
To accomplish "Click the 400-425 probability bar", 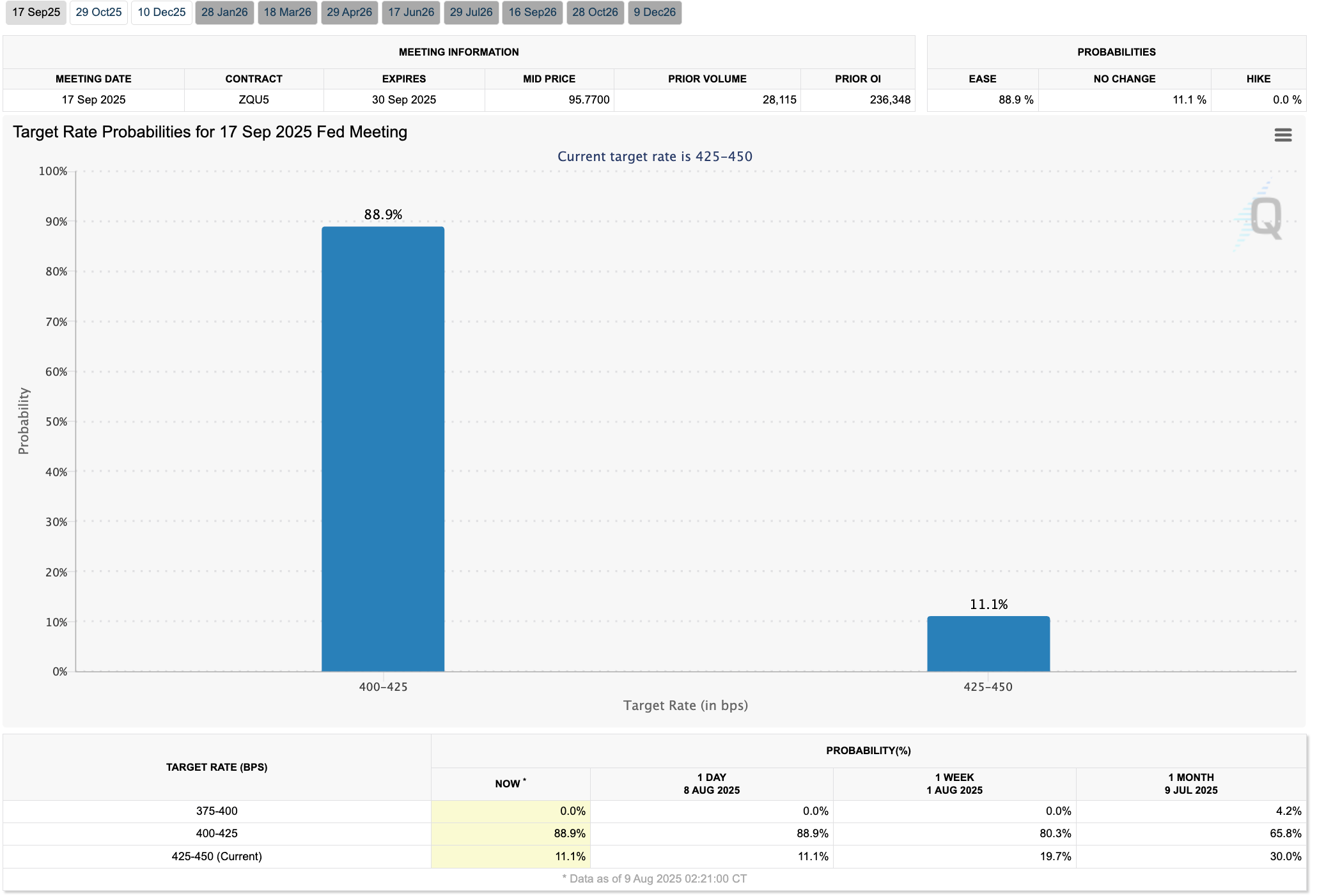I will [382, 449].
